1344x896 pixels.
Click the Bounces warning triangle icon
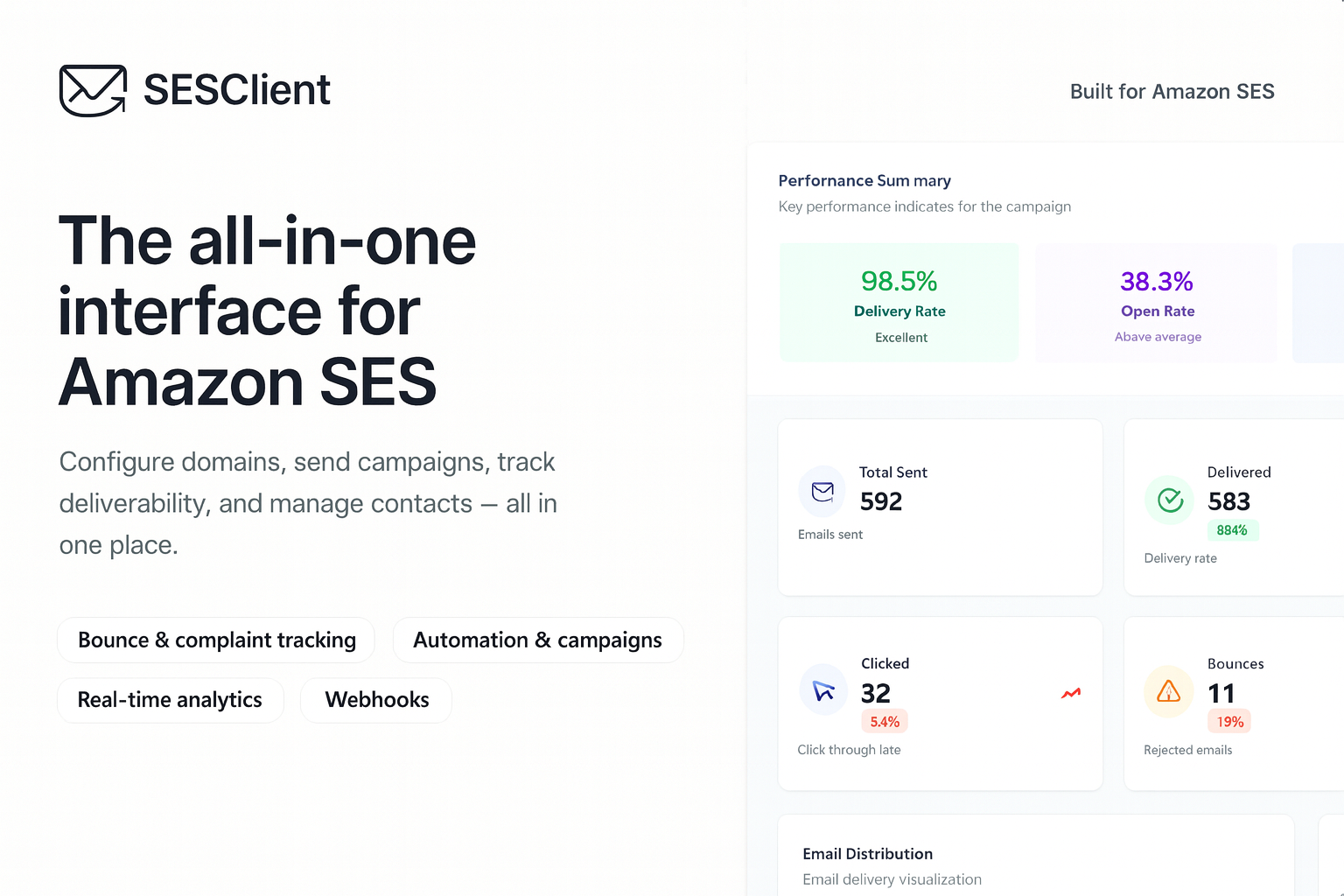(1169, 691)
